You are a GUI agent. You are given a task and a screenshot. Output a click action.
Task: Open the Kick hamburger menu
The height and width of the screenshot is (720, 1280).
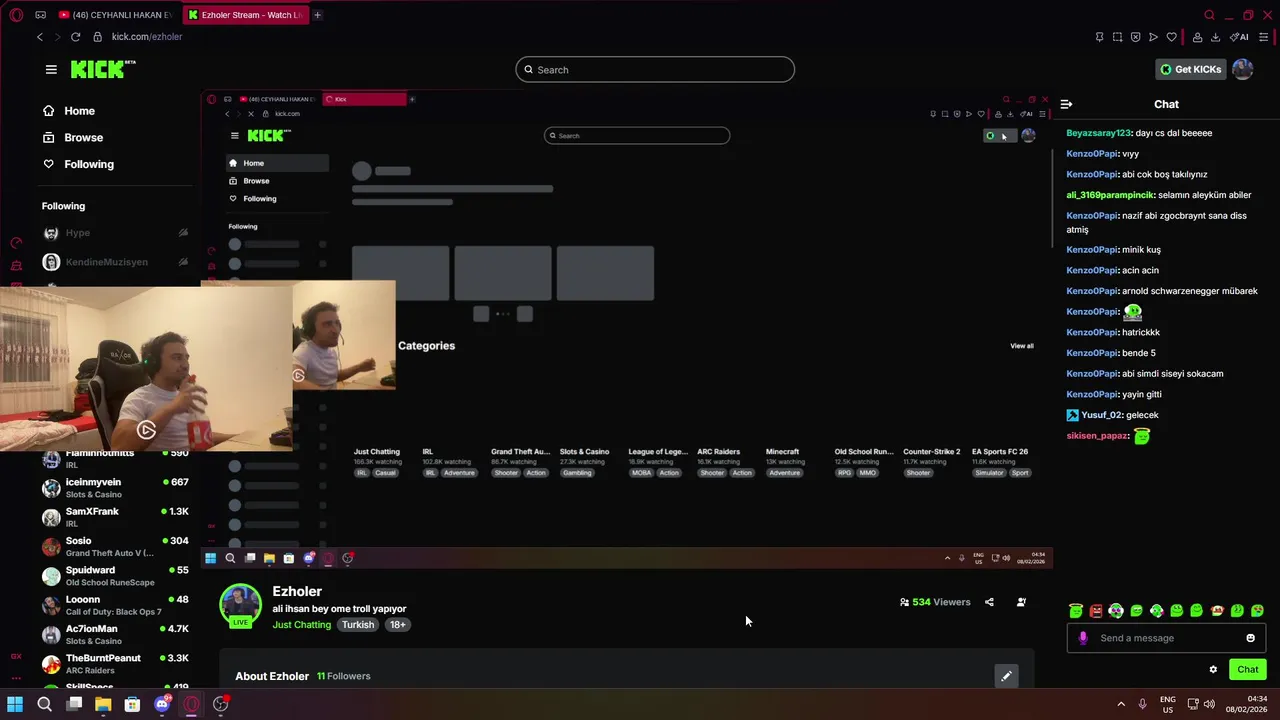click(x=51, y=69)
